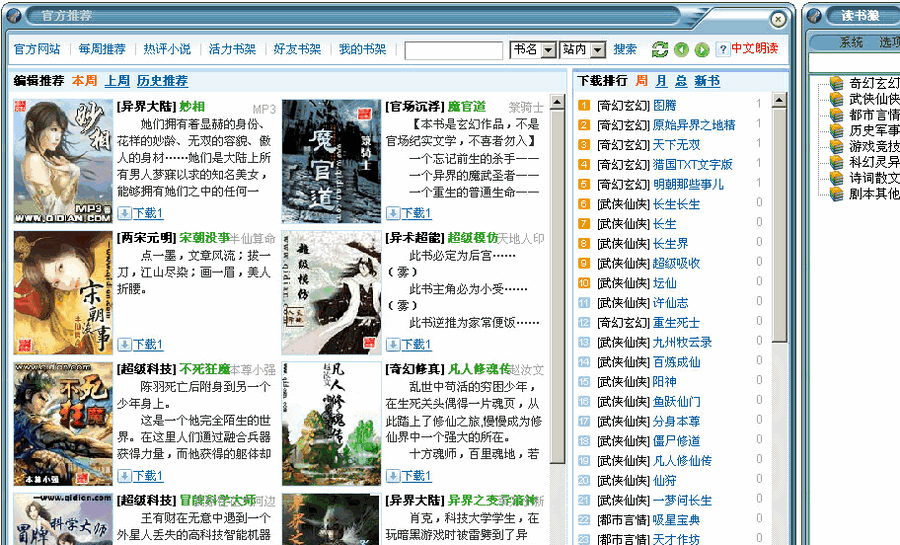Screen dimensions: 900x545
Task: Show 新书 download ranking
Action: coord(707,81)
